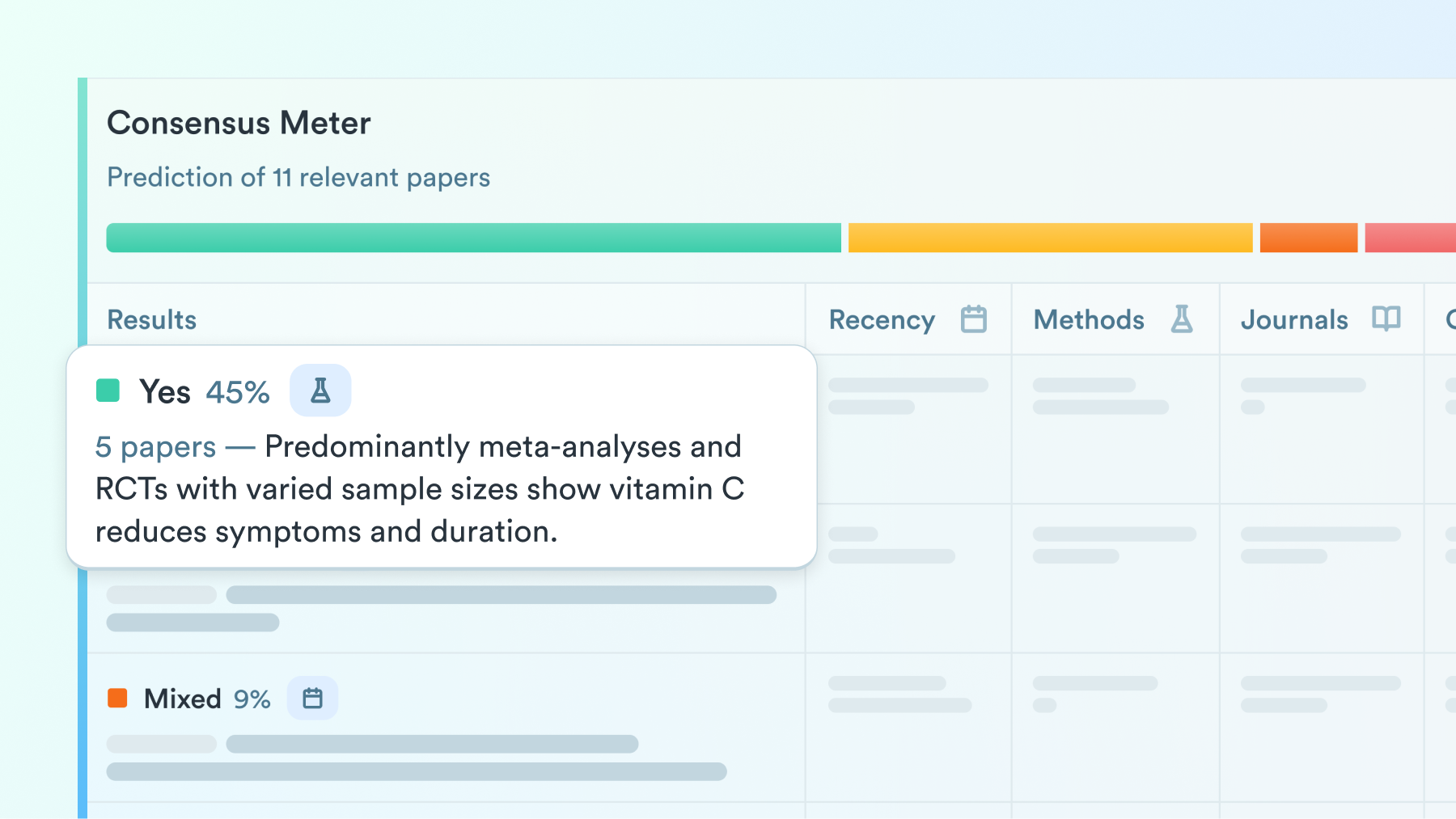The width and height of the screenshot is (1456, 819).
Task: Click the Yes 45% result label
Action: (204, 391)
